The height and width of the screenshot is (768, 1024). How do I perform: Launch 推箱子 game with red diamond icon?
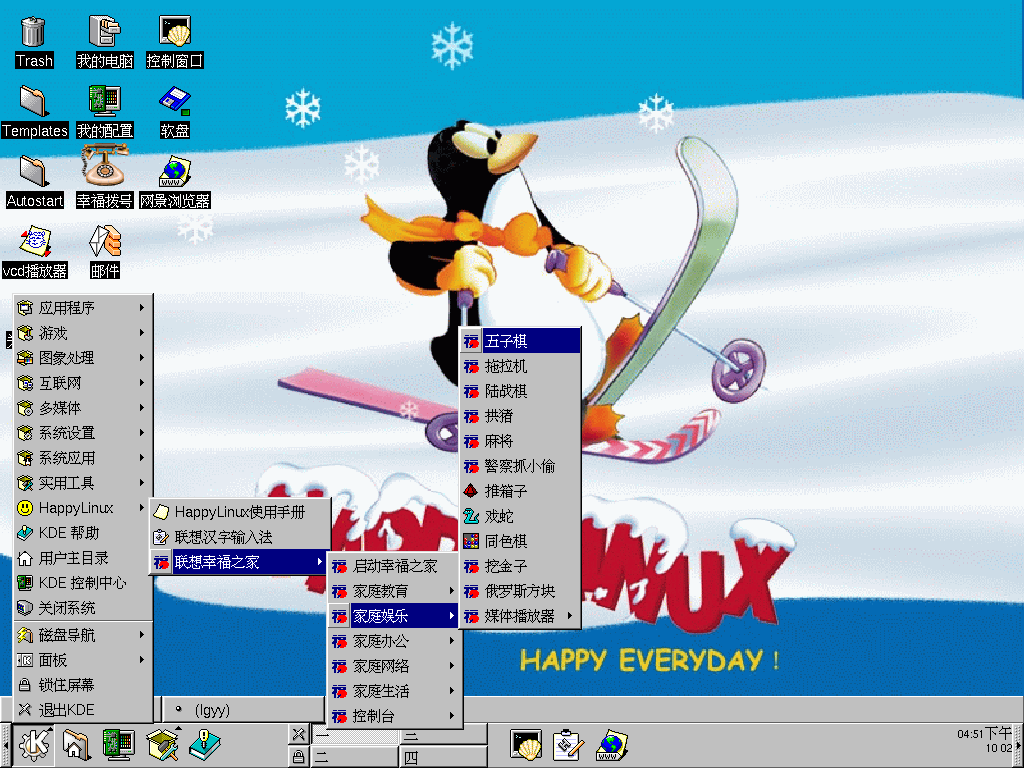[520, 491]
